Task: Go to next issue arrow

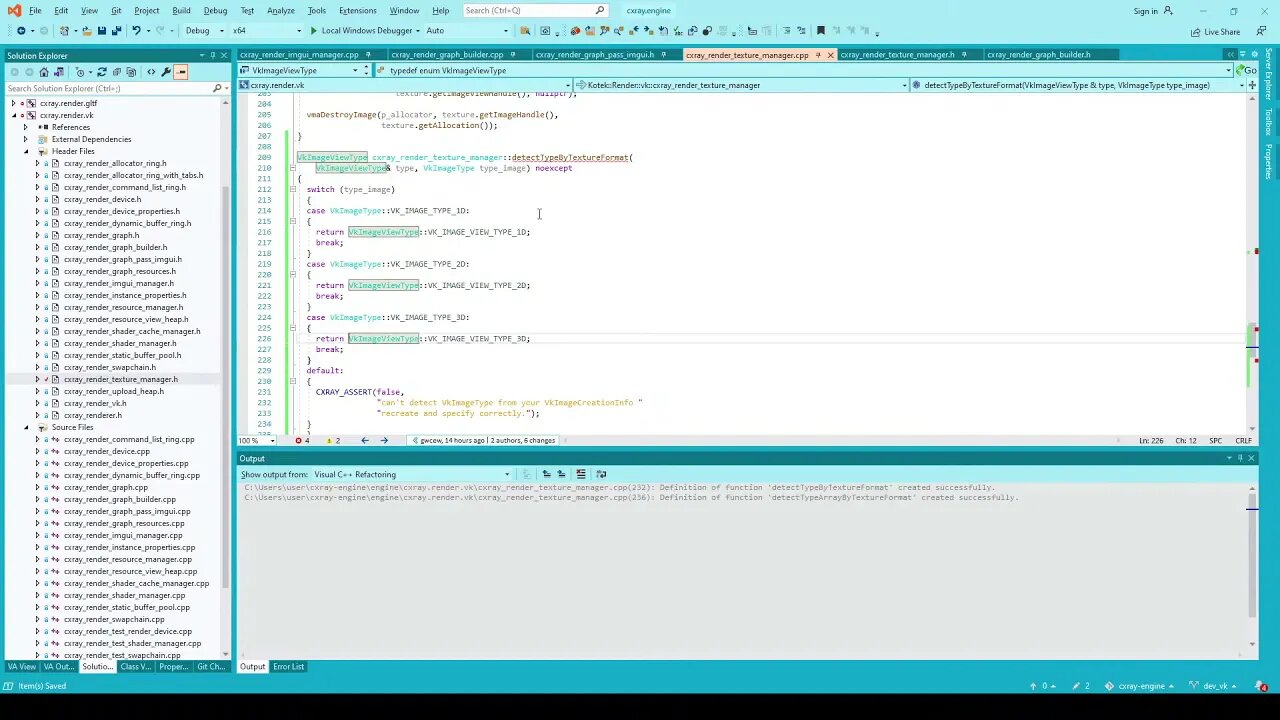Action: click(x=384, y=440)
